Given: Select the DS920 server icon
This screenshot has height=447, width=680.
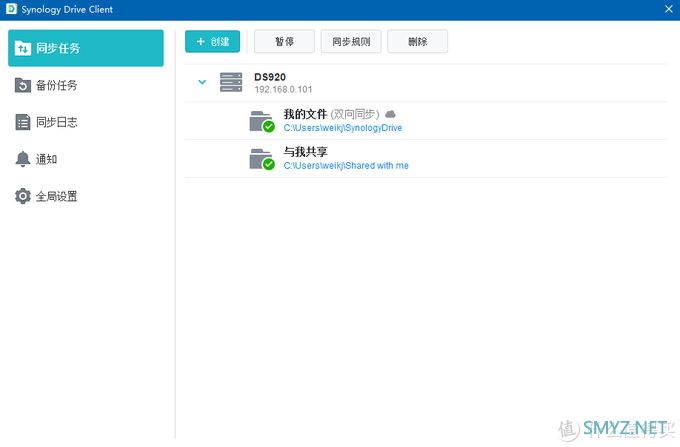Looking at the screenshot, I should tap(231, 82).
